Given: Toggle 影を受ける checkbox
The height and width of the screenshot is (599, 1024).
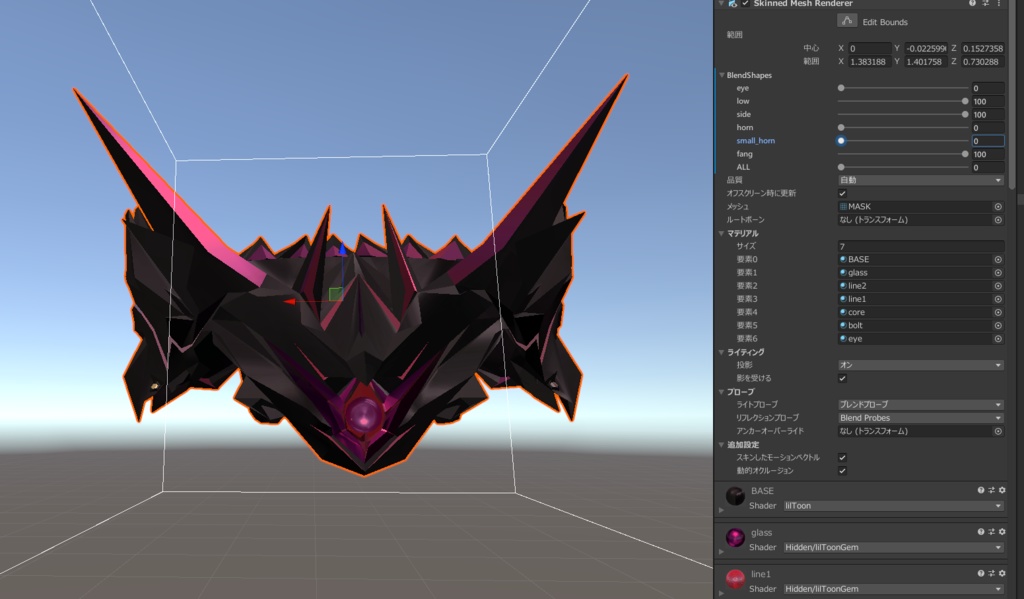Looking at the screenshot, I should tap(842, 378).
